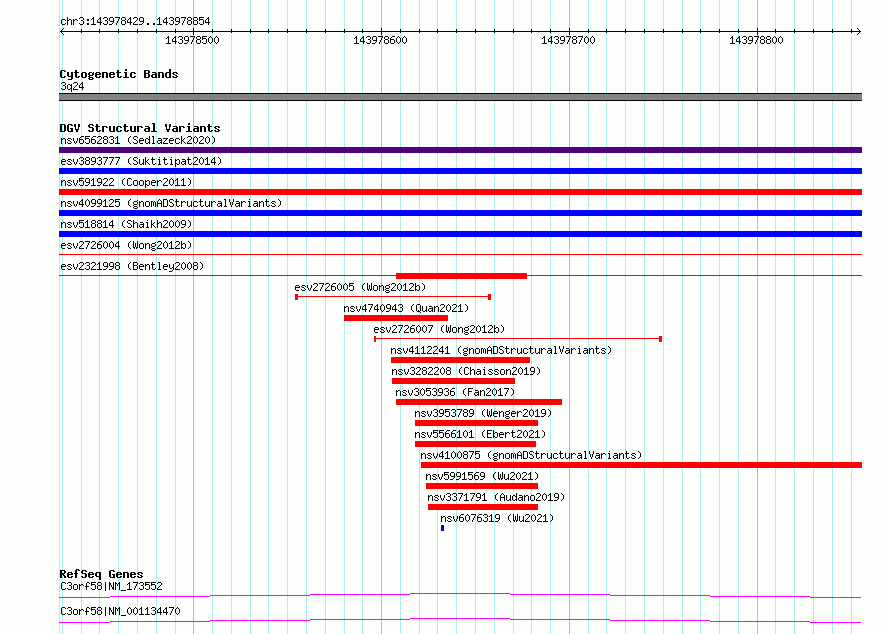Viewport: 890px width, 634px height.
Task: Click the nsv6562831 (Sedlazeck2020) variant label
Action: tap(138, 140)
